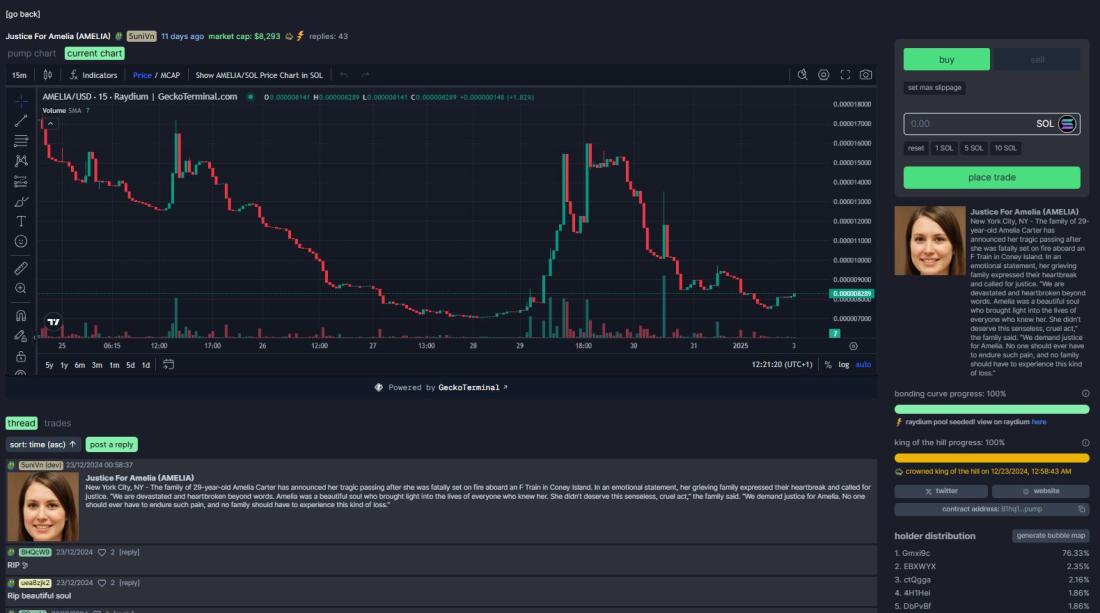The width and height of the screenshot is (1100, 613).
Task: Open the 15m interval dropdown
Action: 20,75
